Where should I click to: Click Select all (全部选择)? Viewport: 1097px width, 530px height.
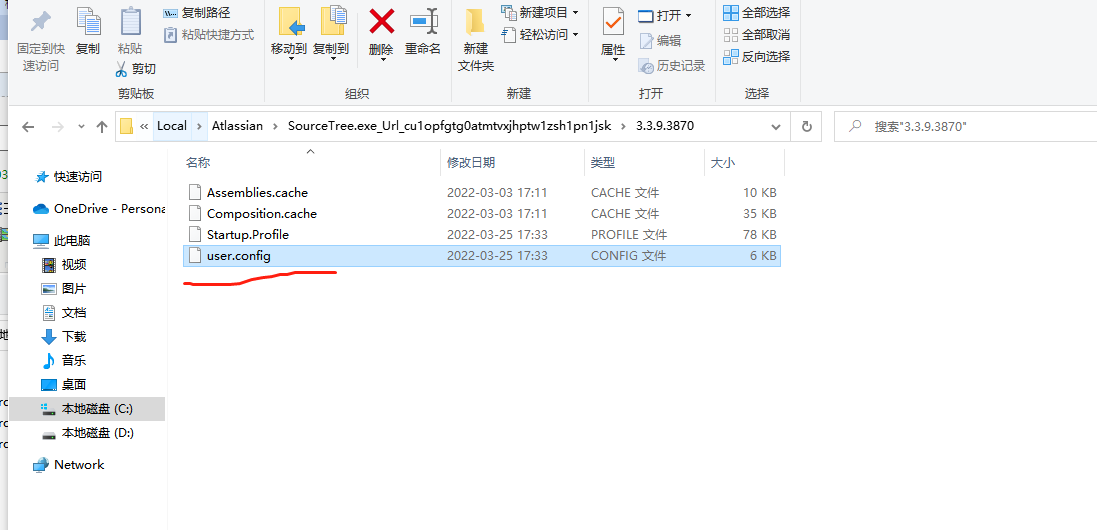pyautogui.click(x=757, y=13)
